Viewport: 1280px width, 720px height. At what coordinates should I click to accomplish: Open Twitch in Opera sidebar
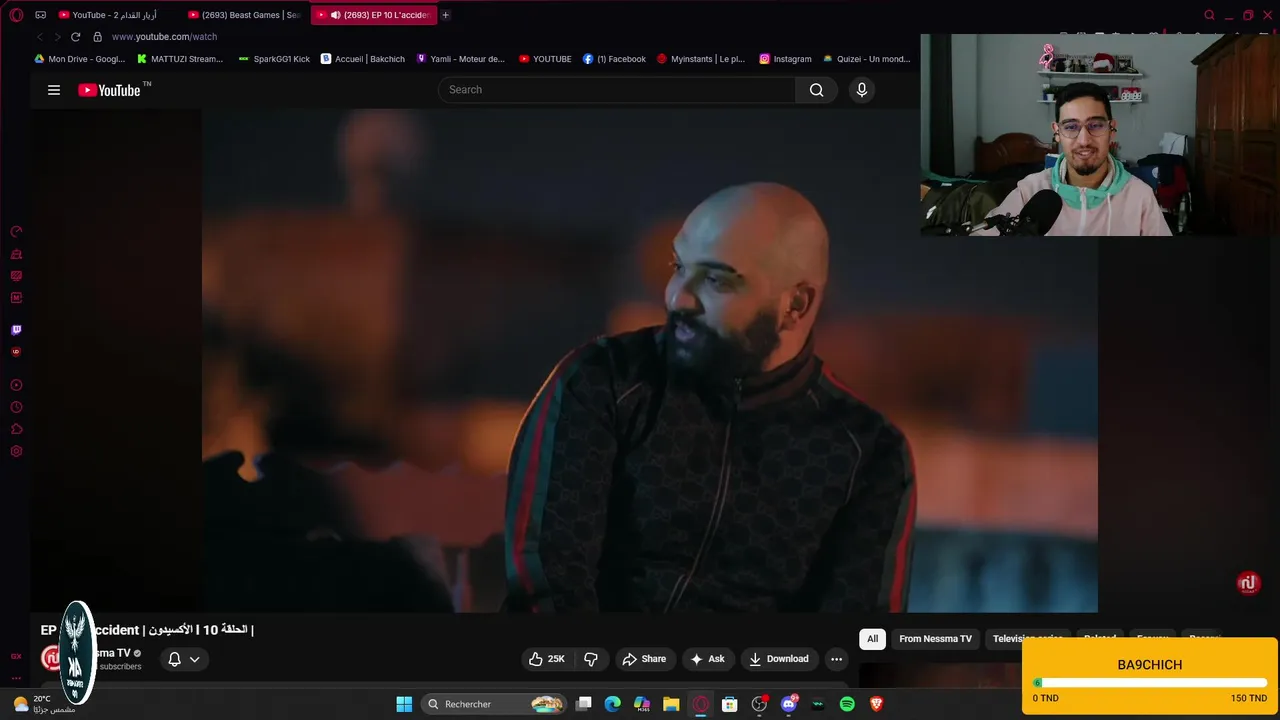click(x=16, y=330)
